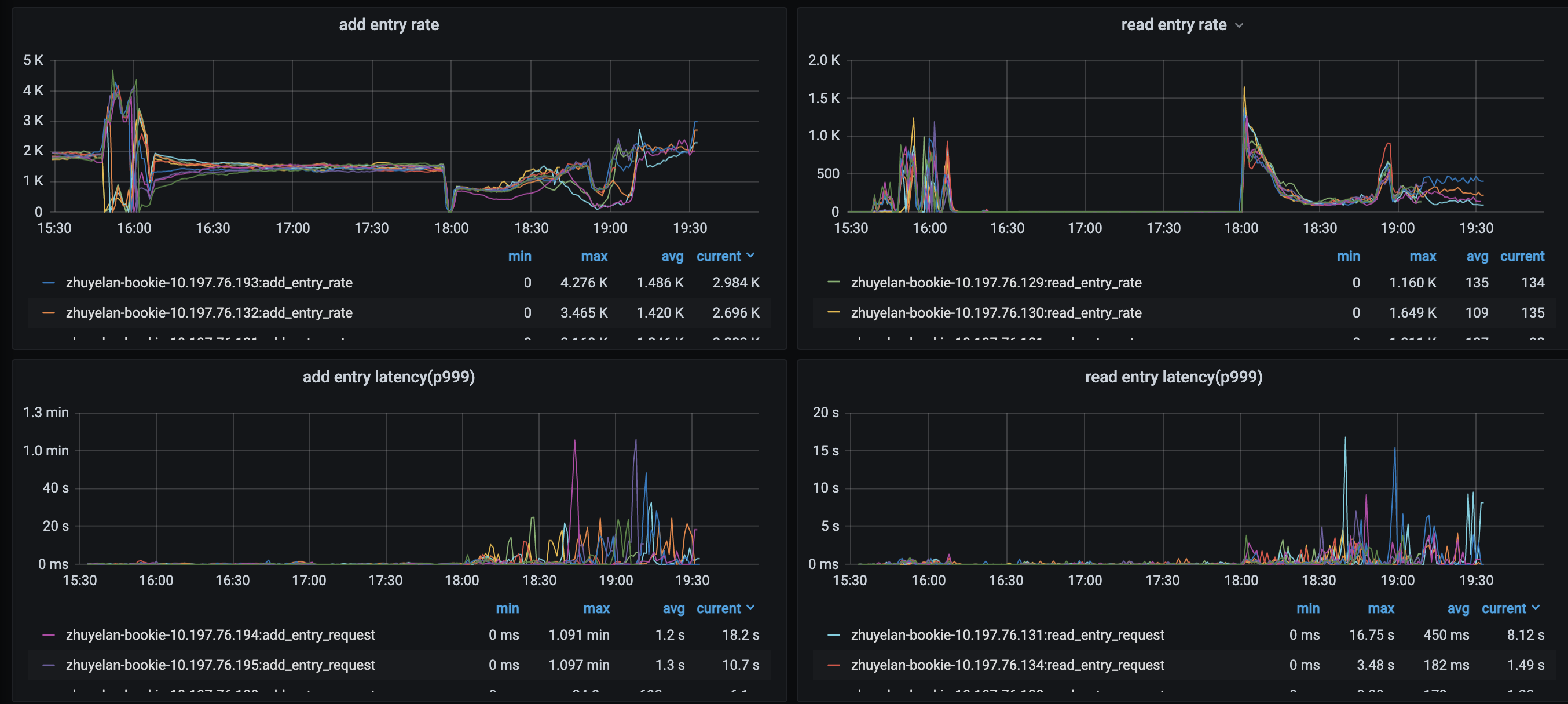Screen dimensions: 1568x704
Task: Sort add entry rate legend by current
Action: coord(718,256)
